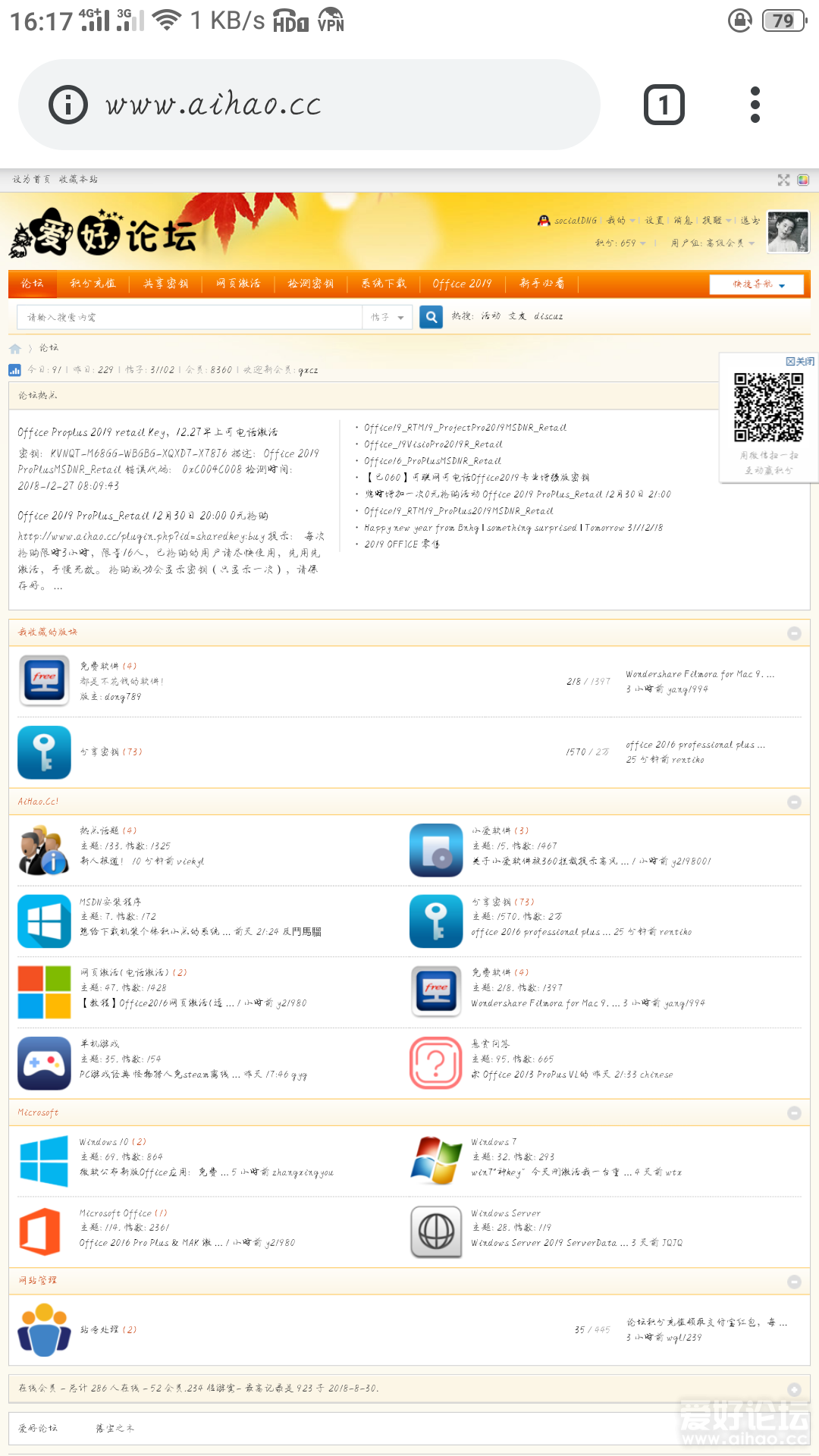The height and width of the screenshot is (1456, 819).
Task: Click the search content input field
Action: [x=190, y=318]
